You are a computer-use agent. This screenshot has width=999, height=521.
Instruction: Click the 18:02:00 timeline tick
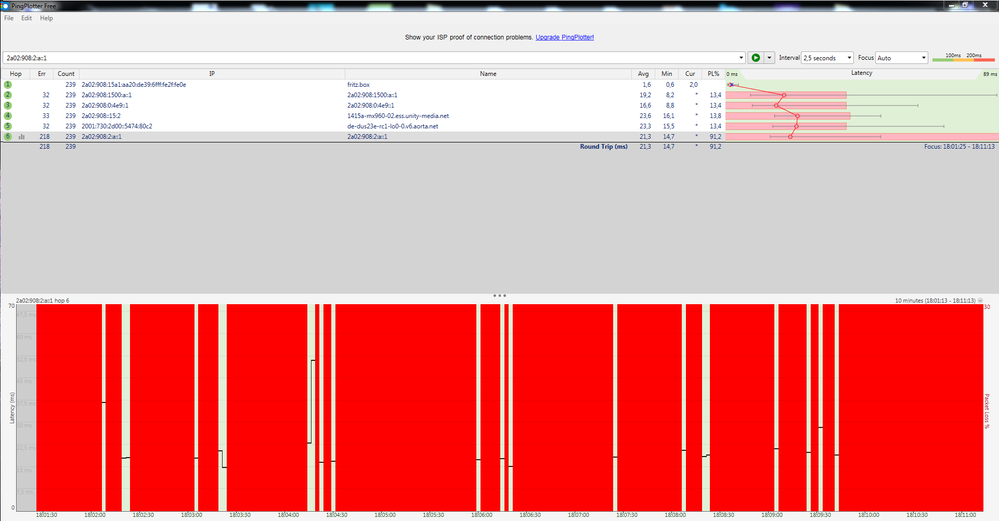pyautogui.click(x=94, y=515)
